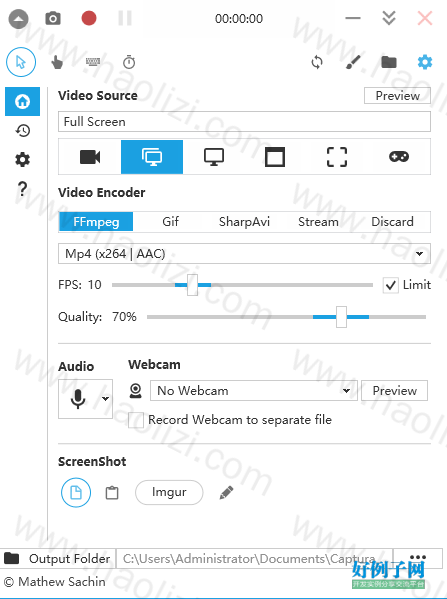Switch to the Gif encoder tab

click(x=170, y=222)
